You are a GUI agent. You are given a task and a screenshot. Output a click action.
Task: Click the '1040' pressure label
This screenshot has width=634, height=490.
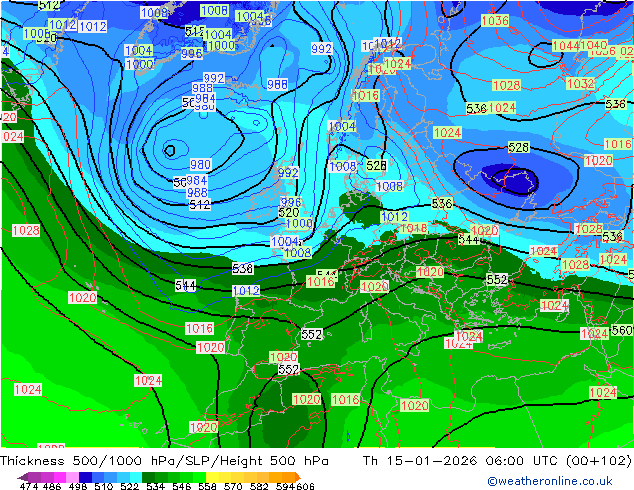coord(594,45)
